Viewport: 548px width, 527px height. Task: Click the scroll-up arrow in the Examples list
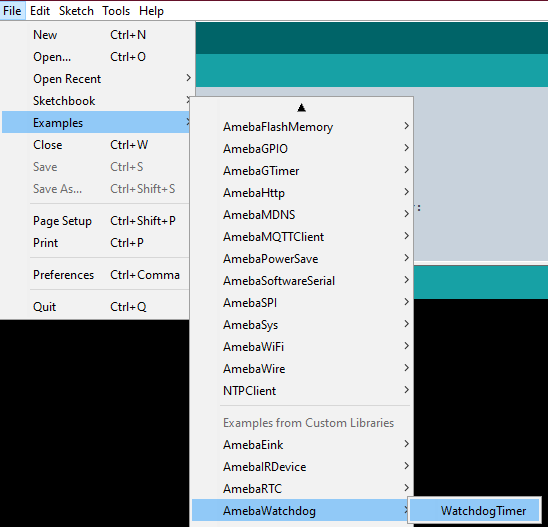coord(302,108)
